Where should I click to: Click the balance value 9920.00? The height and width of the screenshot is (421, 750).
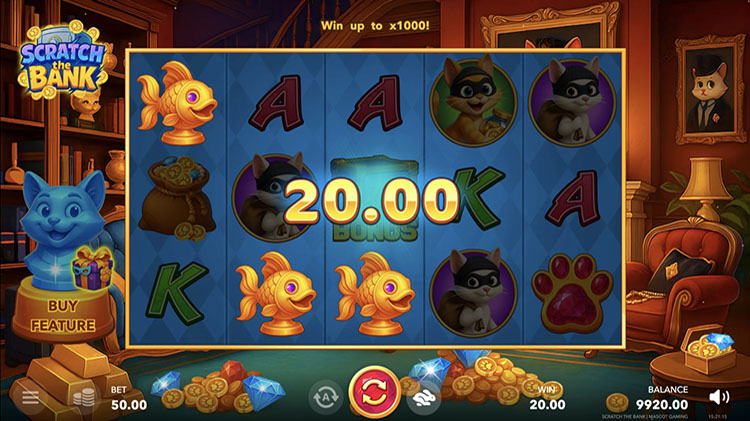point(662,405)
